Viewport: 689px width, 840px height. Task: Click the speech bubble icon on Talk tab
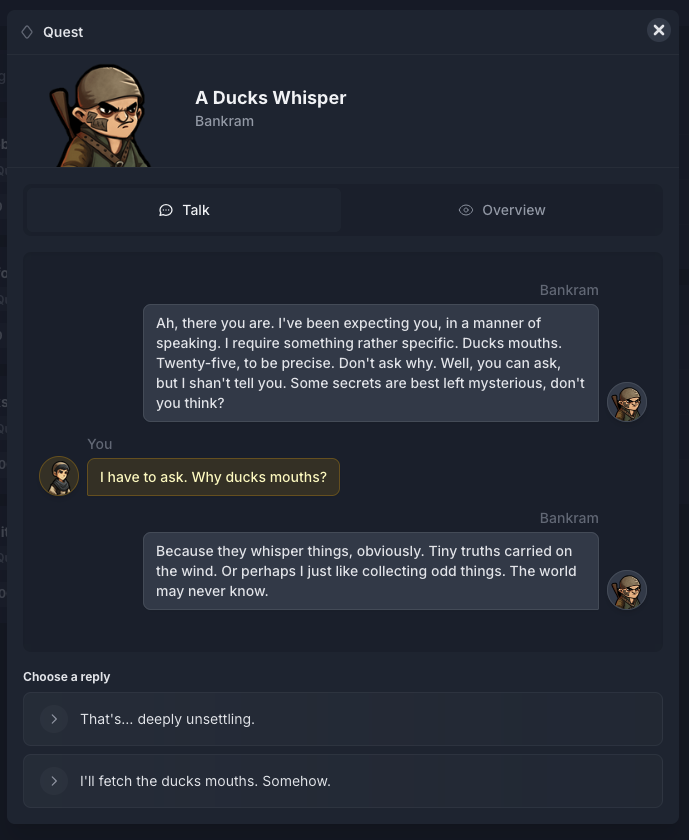(166, 210)
